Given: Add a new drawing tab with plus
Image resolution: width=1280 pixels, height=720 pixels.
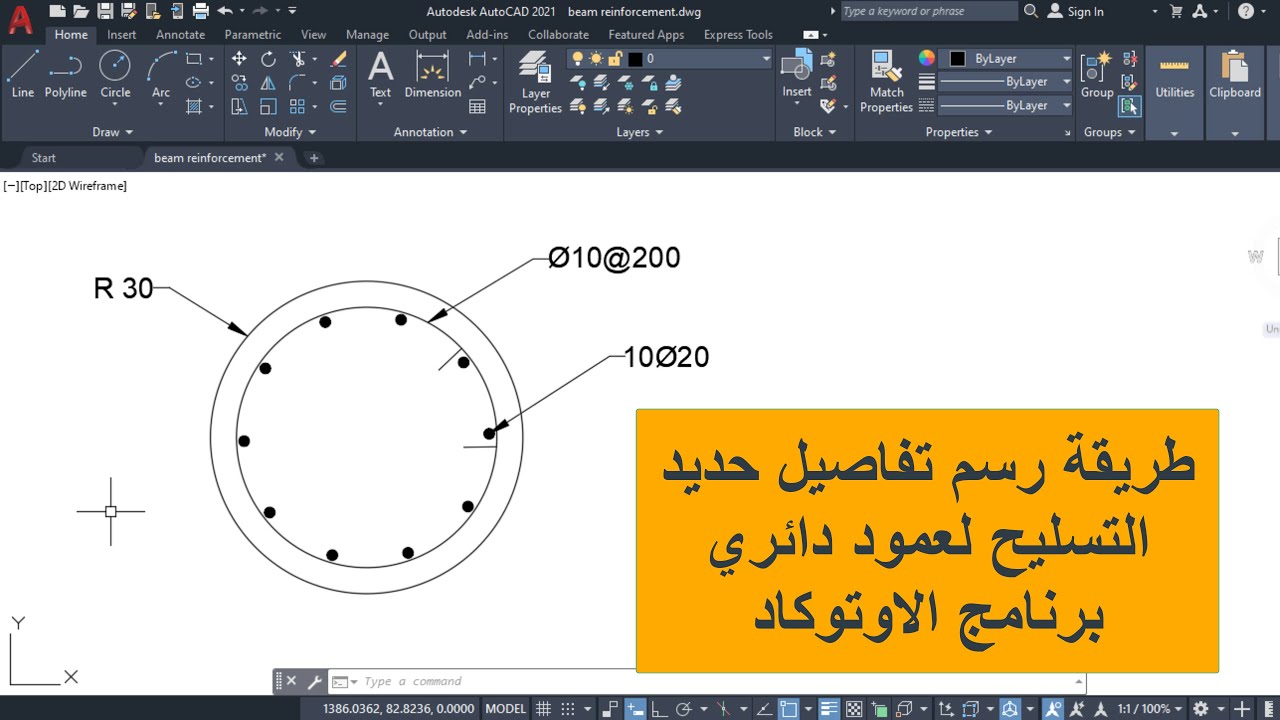Looking at the screenshot, I should [314, 158].
